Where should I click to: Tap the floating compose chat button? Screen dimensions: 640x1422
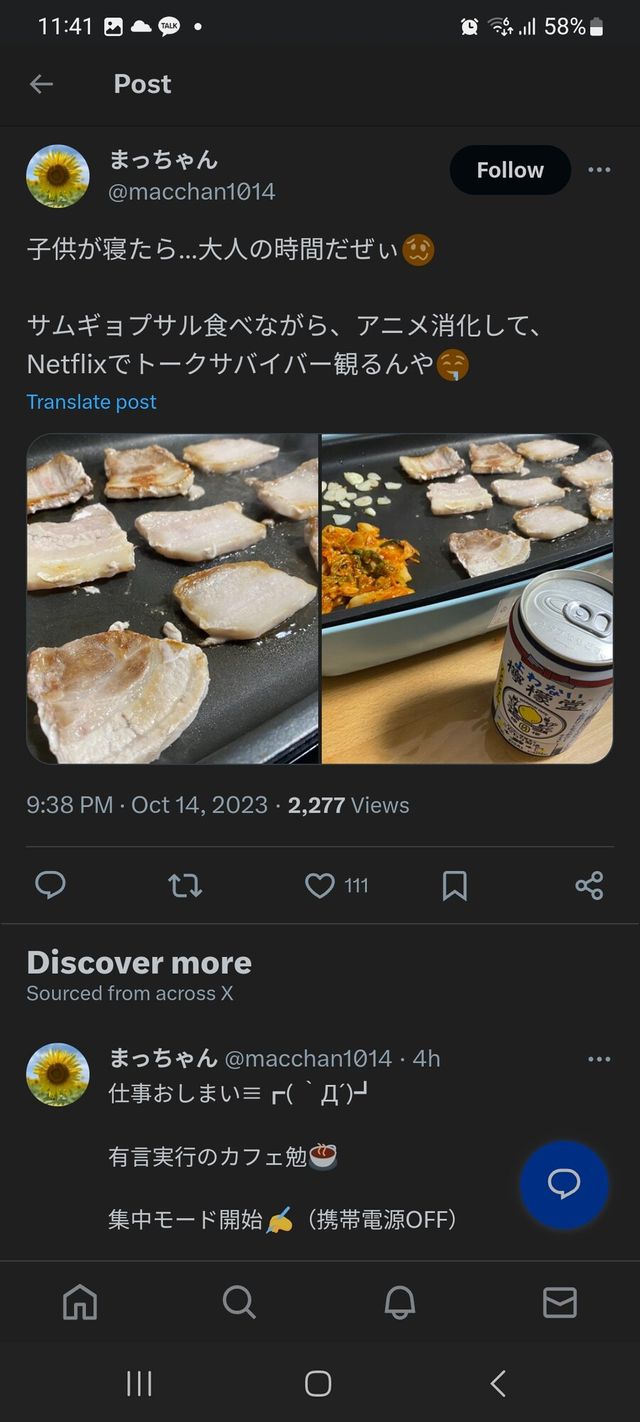[564, 1184]
